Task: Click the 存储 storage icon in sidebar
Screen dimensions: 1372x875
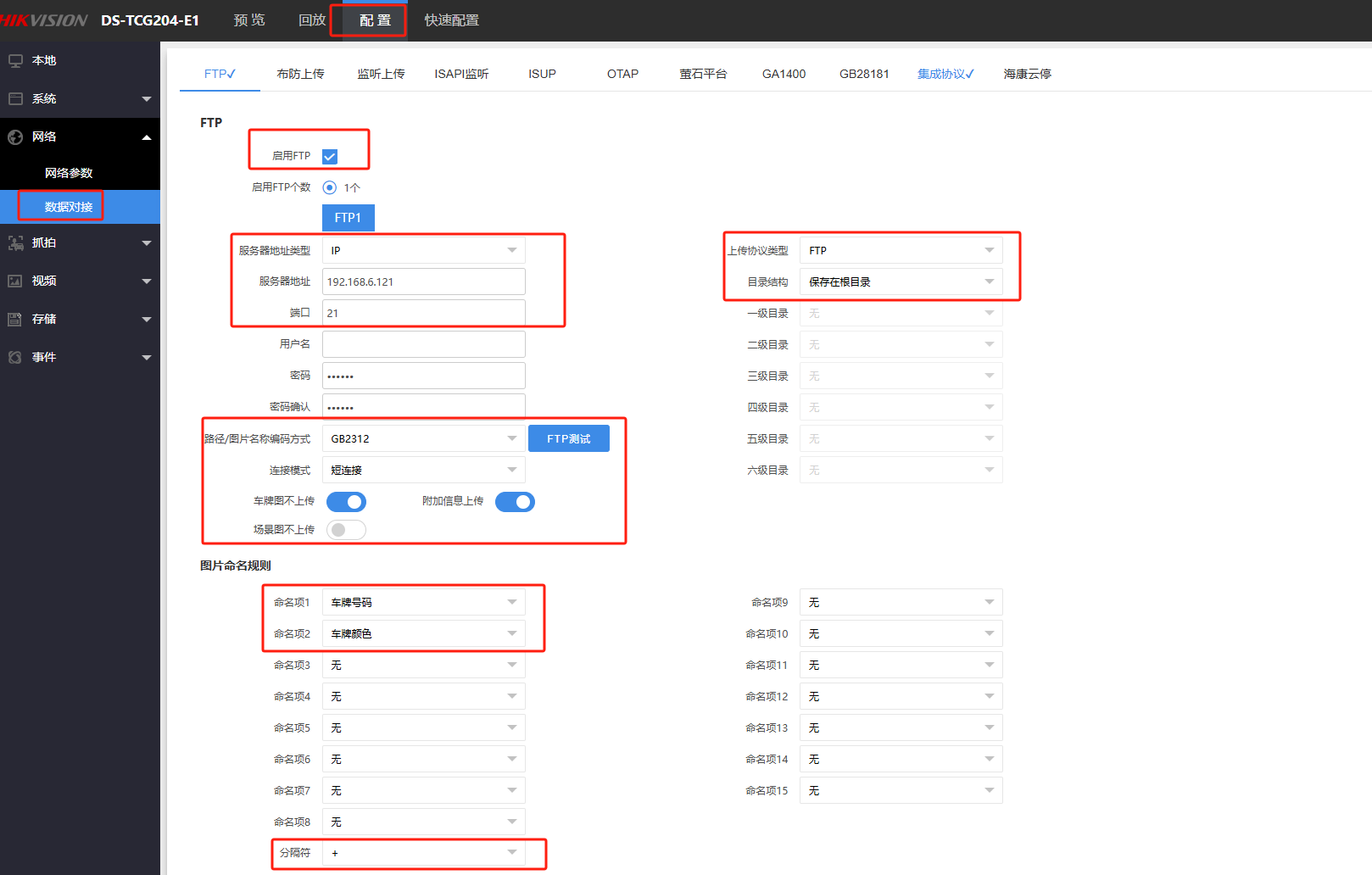Action: [15, 320]
